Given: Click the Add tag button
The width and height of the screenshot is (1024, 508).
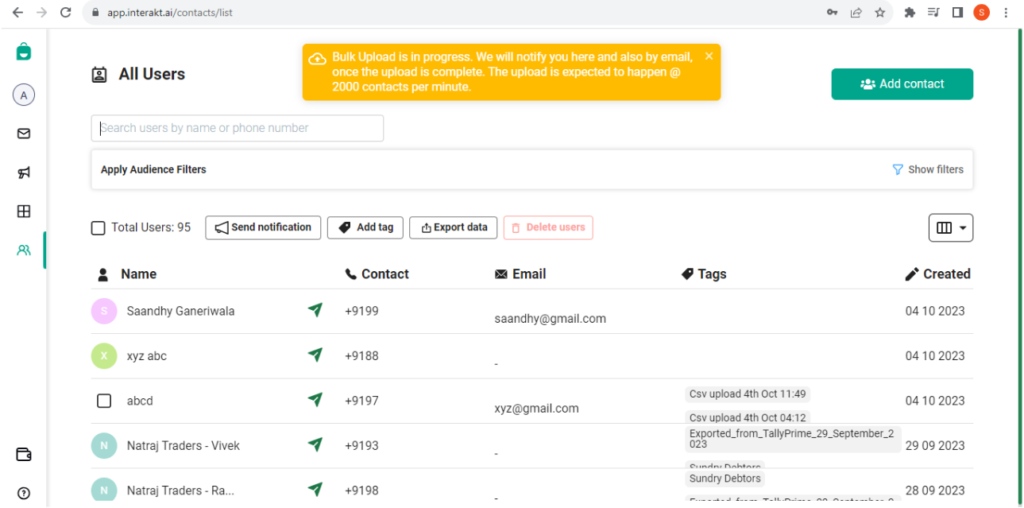Looking at the screenshot, I should point(365,227).
